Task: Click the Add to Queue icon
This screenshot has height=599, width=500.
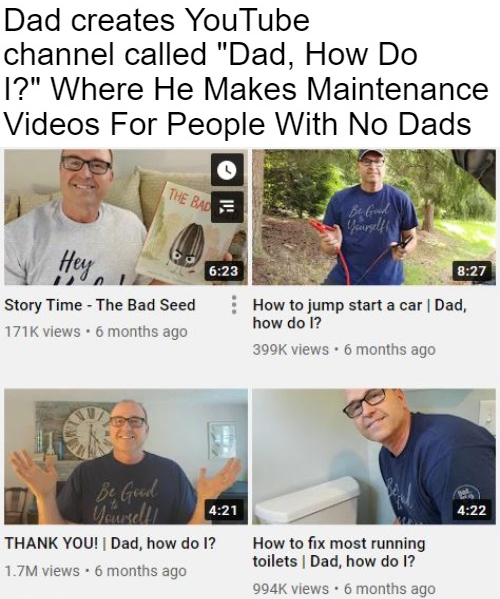Action: pos(227,207)
